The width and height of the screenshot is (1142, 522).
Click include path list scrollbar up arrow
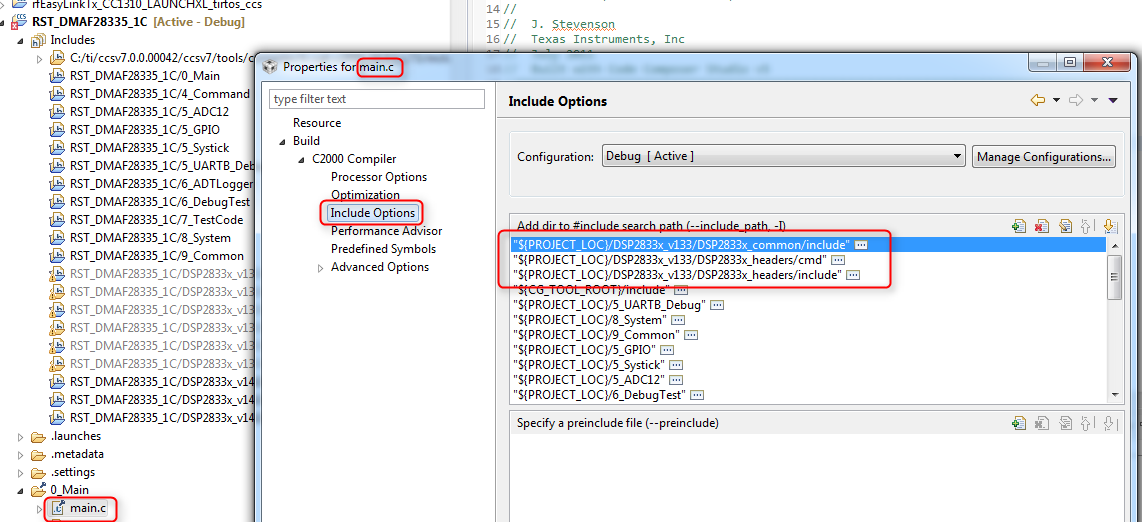(1113, 244)
